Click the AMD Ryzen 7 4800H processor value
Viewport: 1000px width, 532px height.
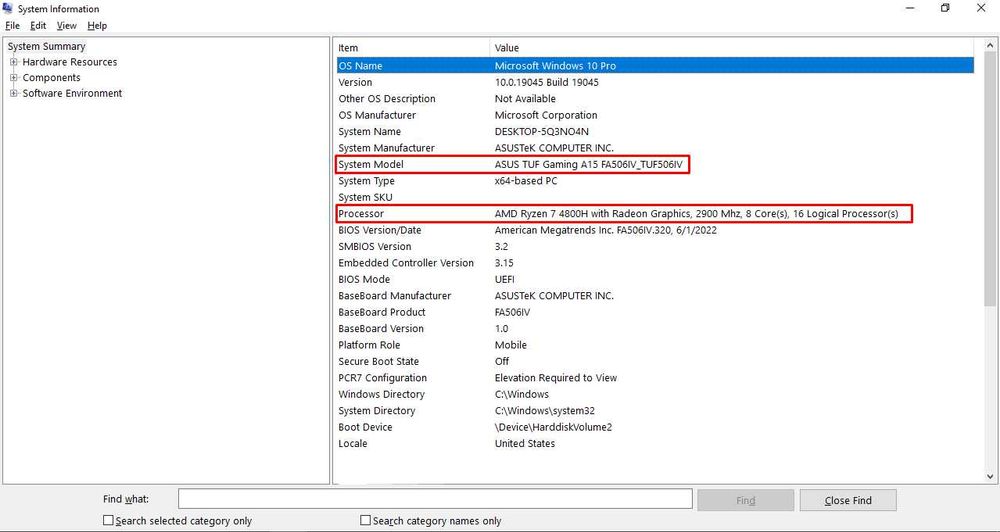[696, 214]
